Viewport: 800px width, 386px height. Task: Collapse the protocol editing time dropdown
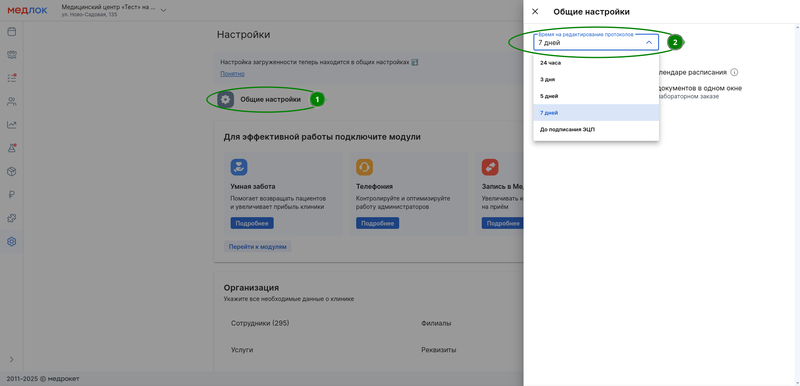click(x=649, y=43)
